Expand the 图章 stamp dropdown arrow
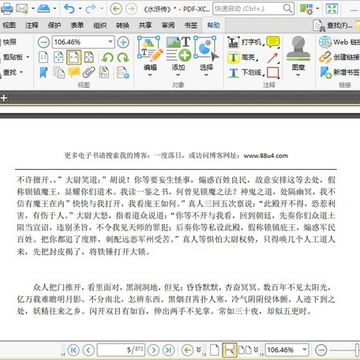The width and height of the screenshot is (360, 360). (x=298, y=75)
